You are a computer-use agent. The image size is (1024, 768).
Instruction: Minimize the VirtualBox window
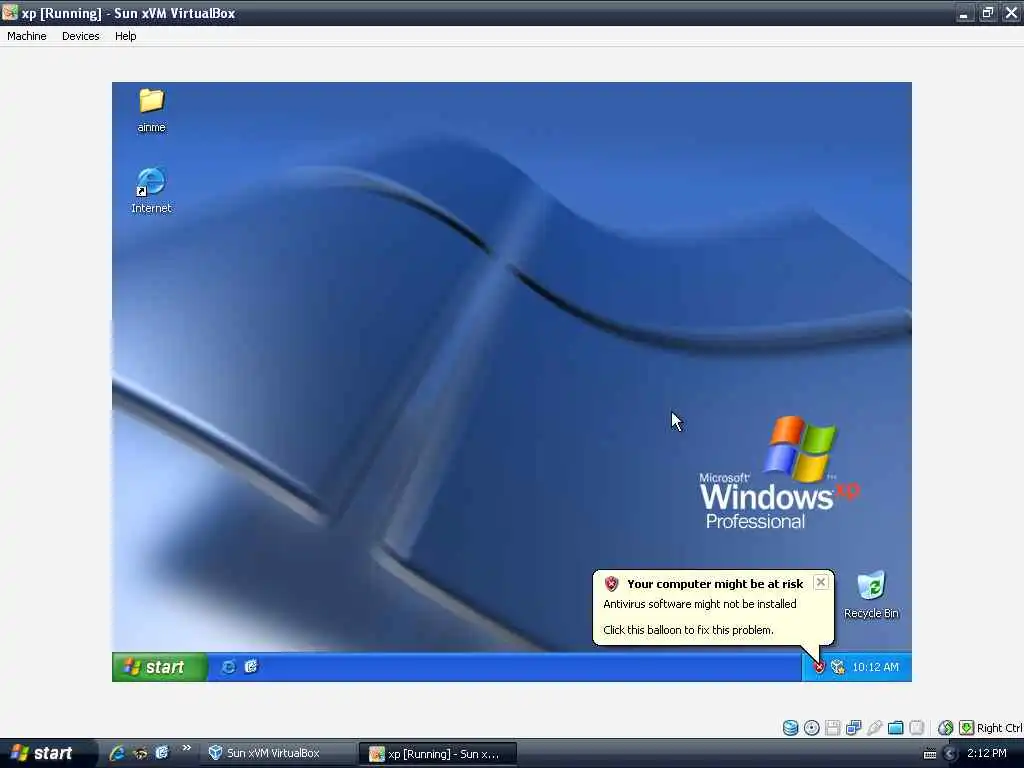(x=963, y=13)
